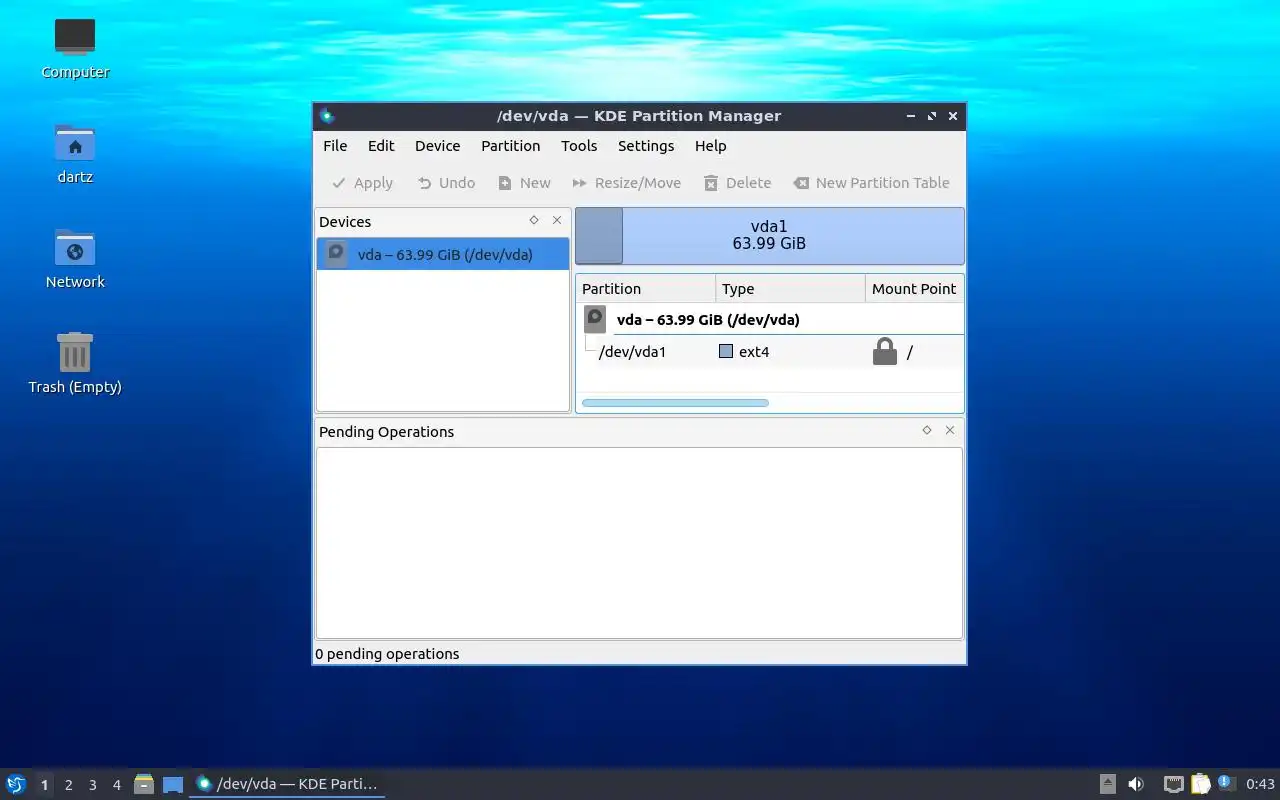The image size is (1280, 800).
Task: Click the Partition Manager title bar icon
Action: [x=327, y=116]
